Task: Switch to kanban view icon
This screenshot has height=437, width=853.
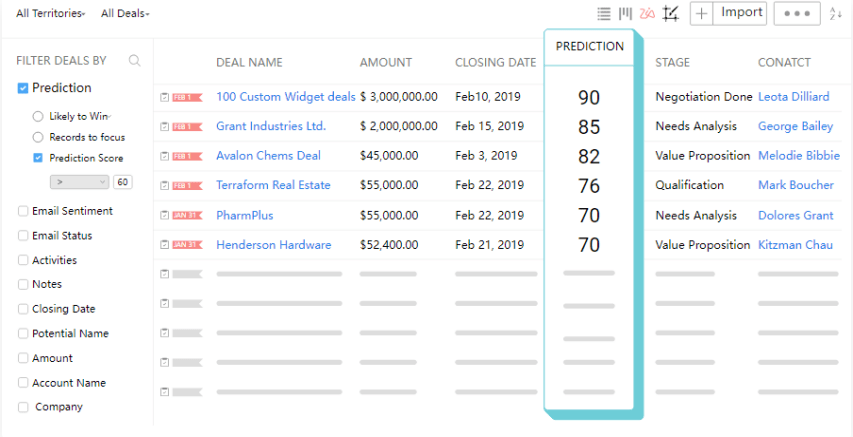Action: tap(626, 14)
